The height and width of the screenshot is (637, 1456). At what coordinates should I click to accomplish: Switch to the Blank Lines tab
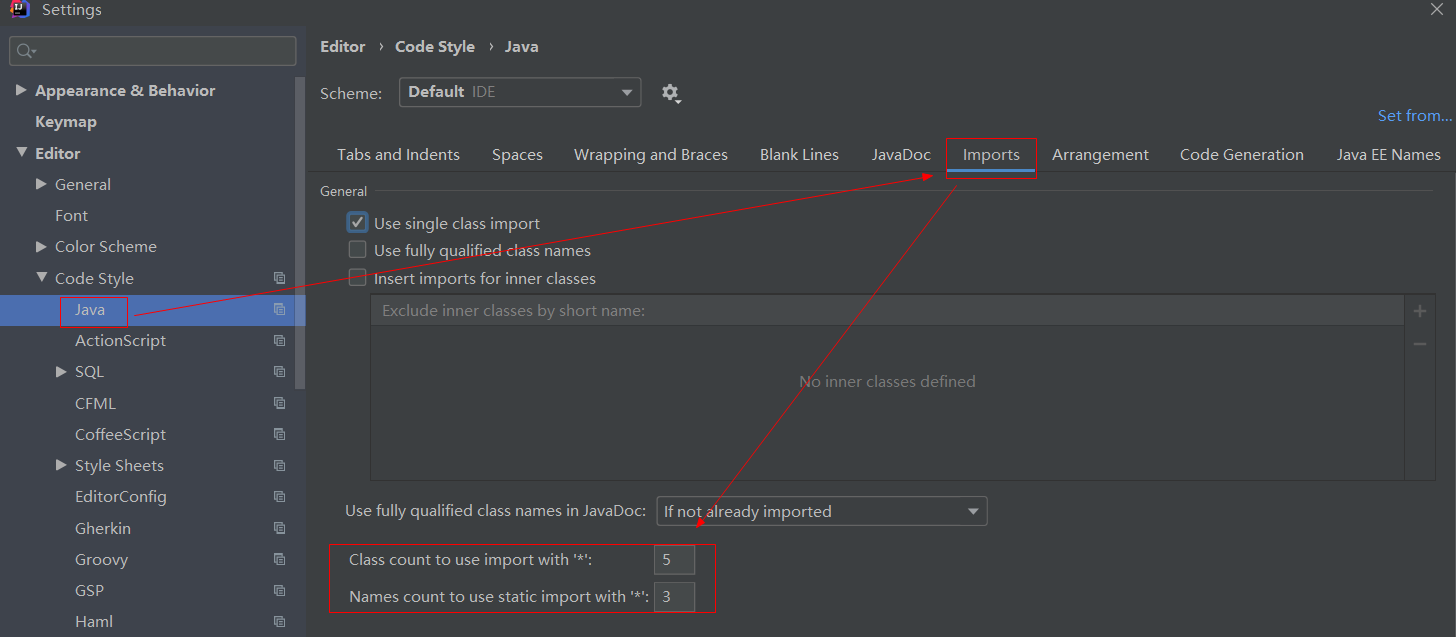799,155
